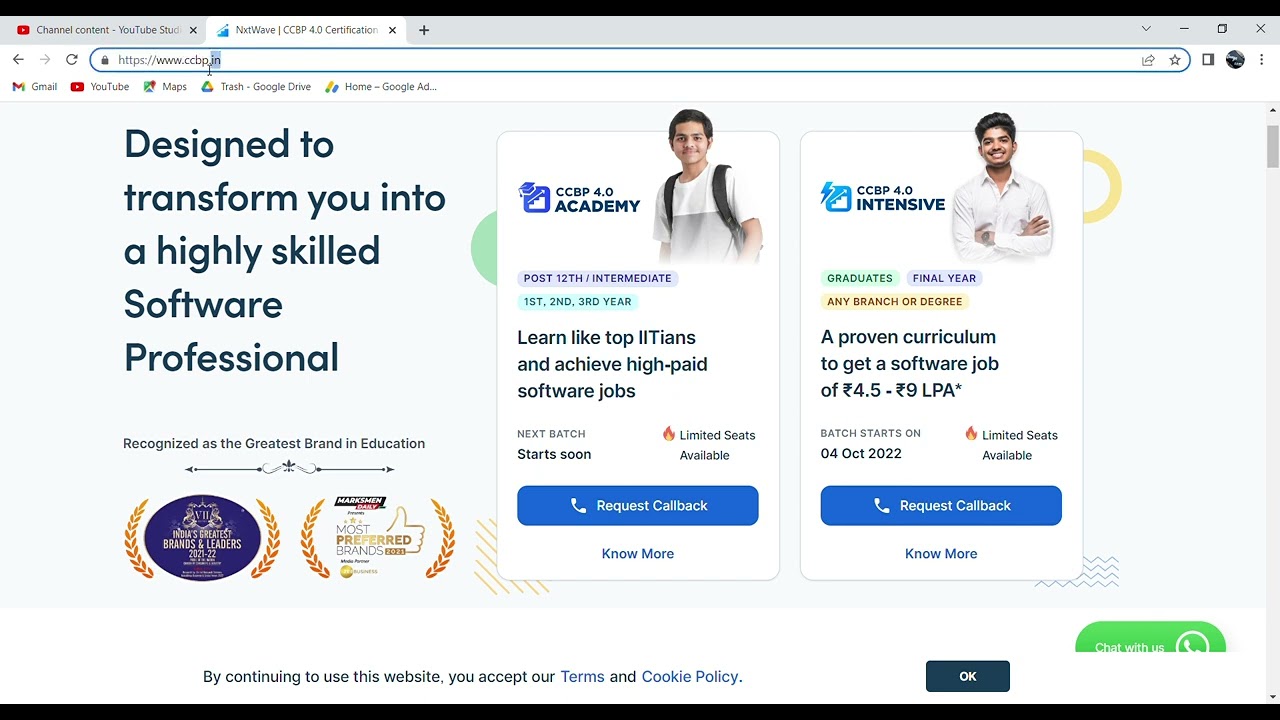This screenshot has width=1280, height=720.
Task: Click the India's Greatest Brands award badge
Action: (x=202, y=537)
